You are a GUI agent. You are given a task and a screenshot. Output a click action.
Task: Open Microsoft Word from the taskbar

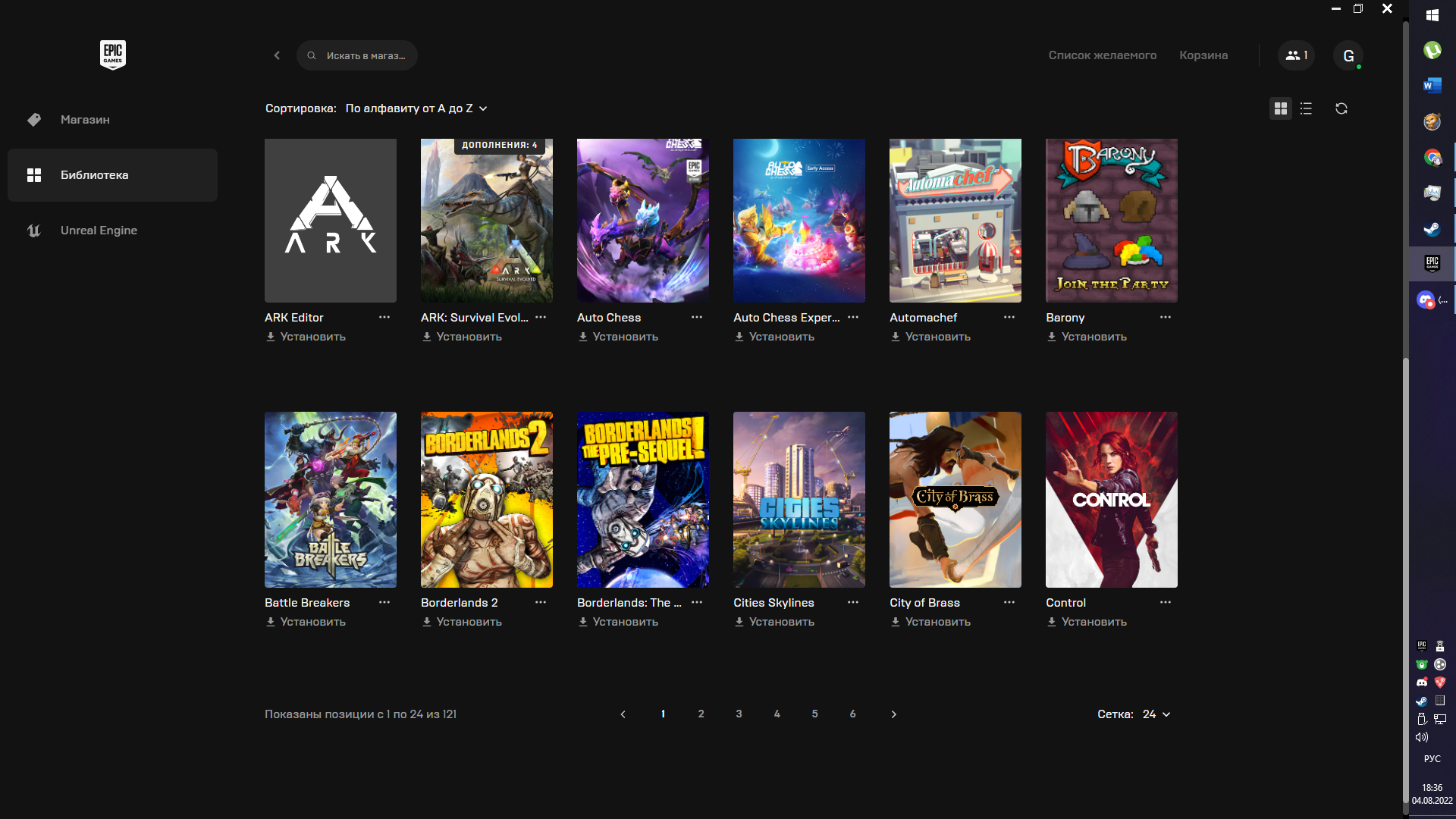[1432, 86]
